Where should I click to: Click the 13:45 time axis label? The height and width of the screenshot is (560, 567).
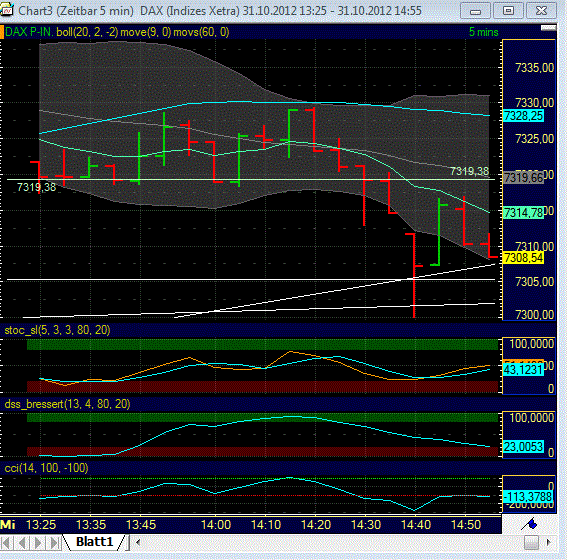point(141,525)
